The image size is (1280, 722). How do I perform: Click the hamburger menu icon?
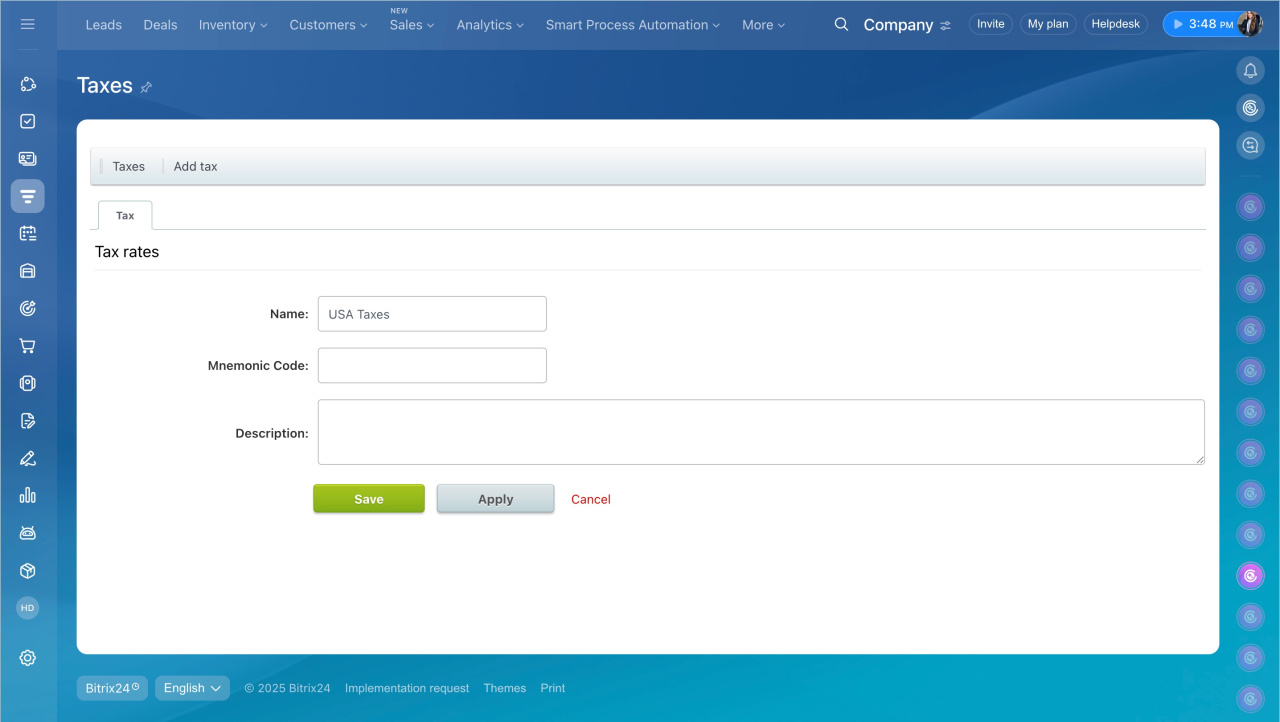pos(27,24)
